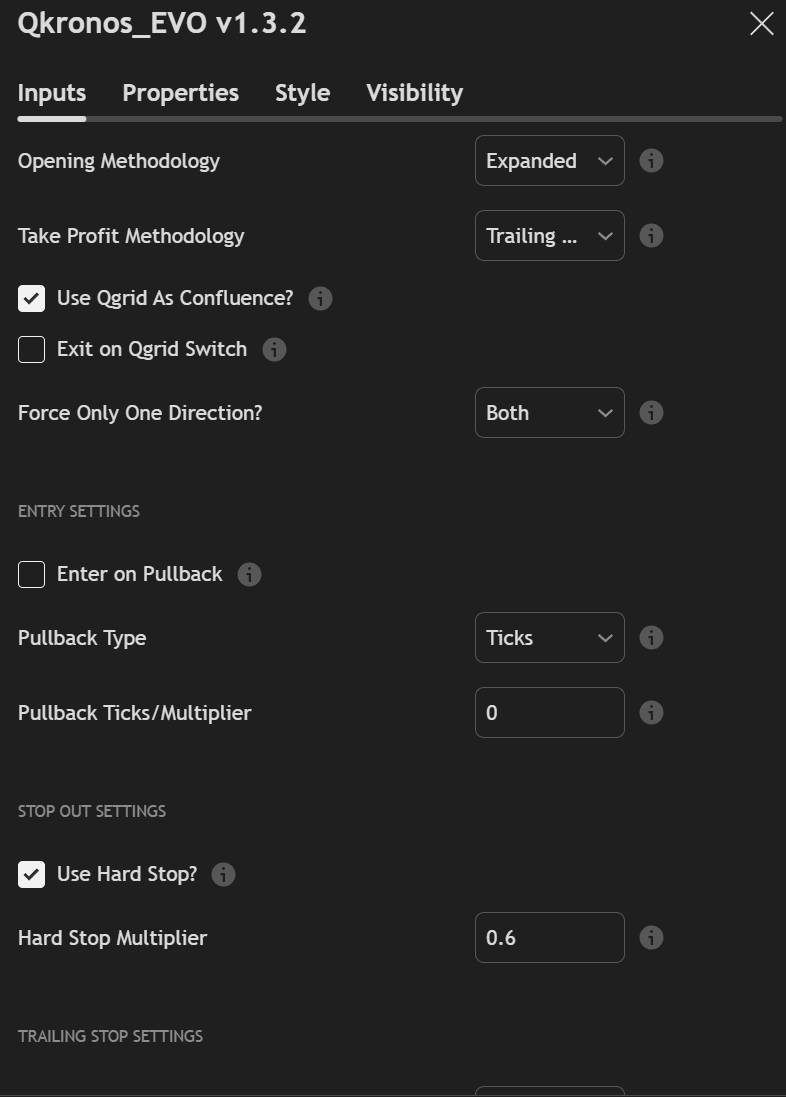
Task: Click info icon beside Pullback Type
Action: 651,638
